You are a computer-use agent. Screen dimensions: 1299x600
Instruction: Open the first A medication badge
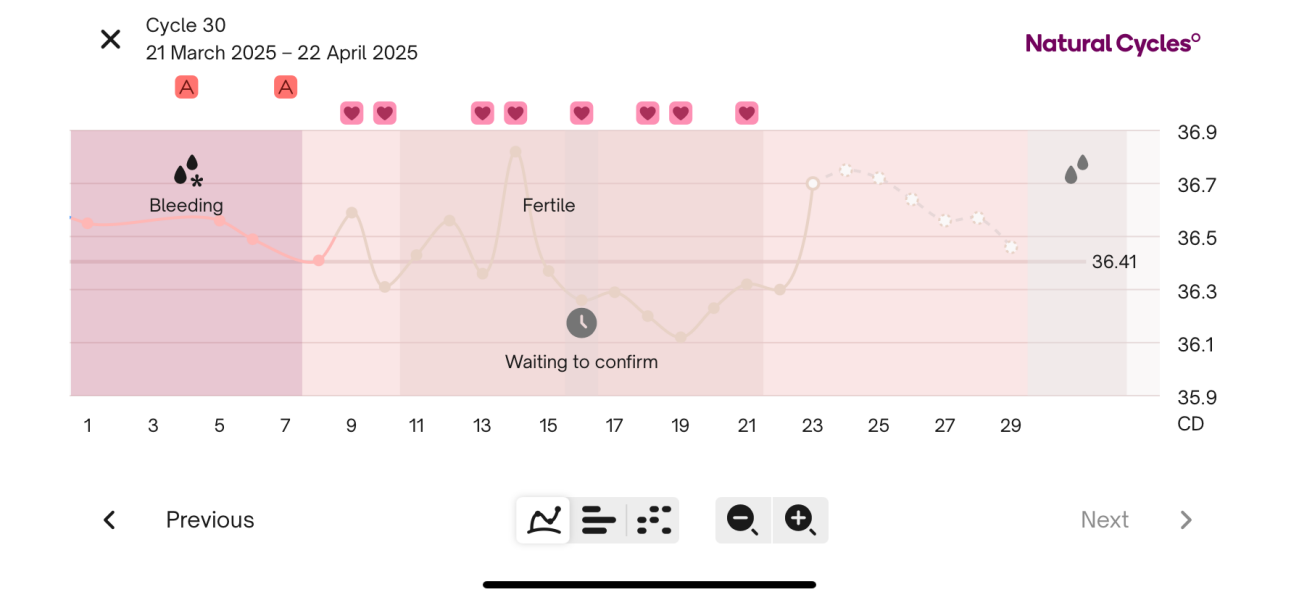(186, 87)
